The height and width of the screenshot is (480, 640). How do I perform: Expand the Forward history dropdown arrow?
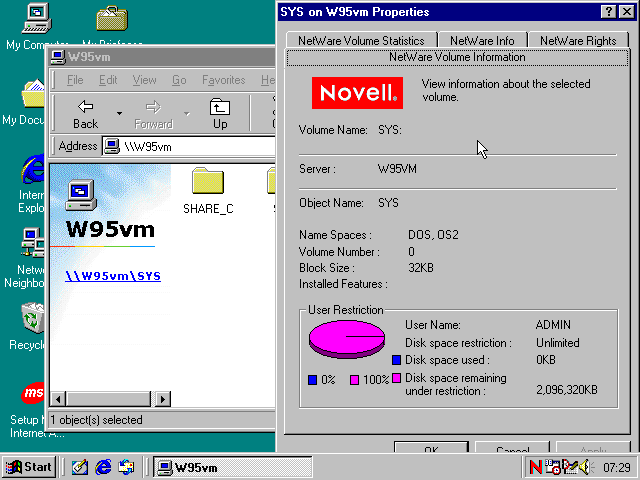click(x=187, y=113)
